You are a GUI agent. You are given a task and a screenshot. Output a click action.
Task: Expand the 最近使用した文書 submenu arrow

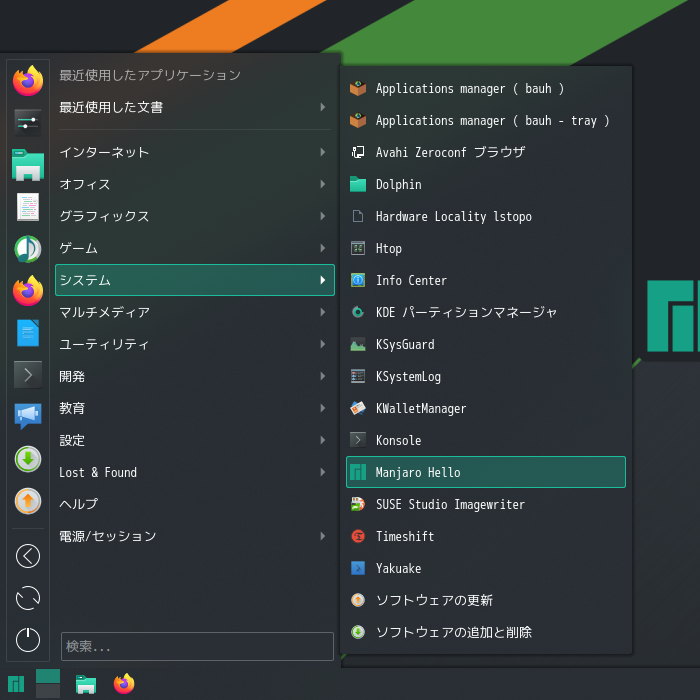pos(322,107)
